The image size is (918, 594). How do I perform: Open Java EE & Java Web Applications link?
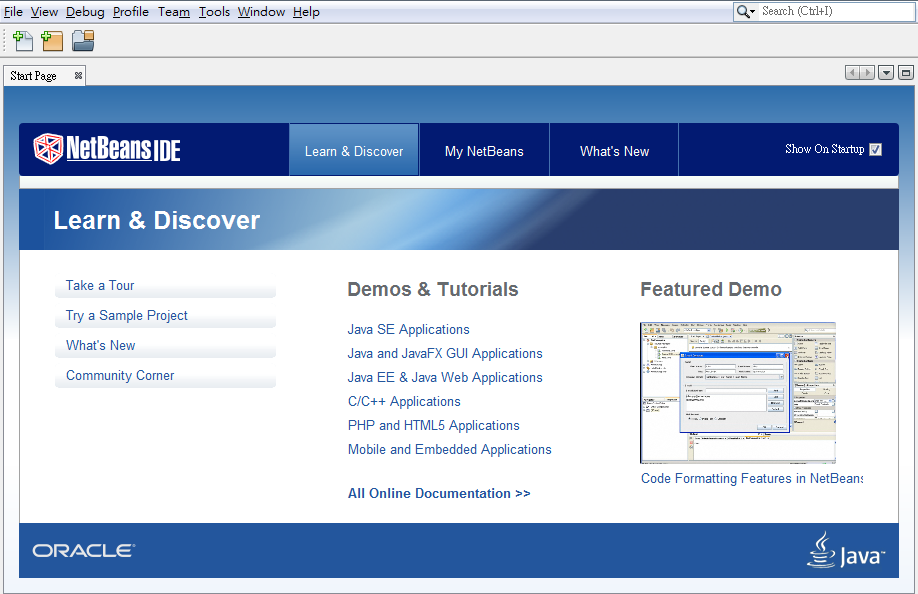[445, 377]
